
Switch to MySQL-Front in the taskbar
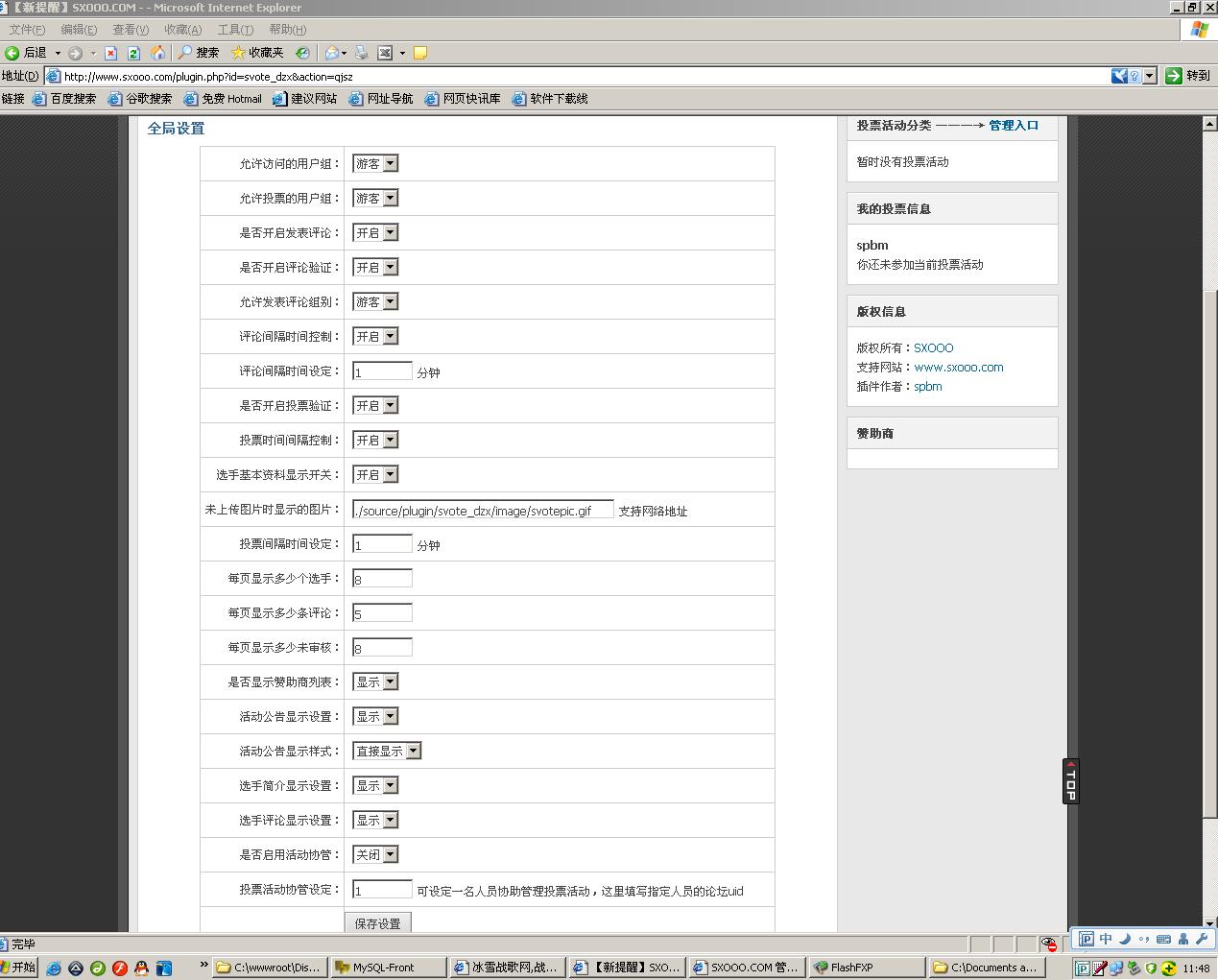(x=388, y=967)
